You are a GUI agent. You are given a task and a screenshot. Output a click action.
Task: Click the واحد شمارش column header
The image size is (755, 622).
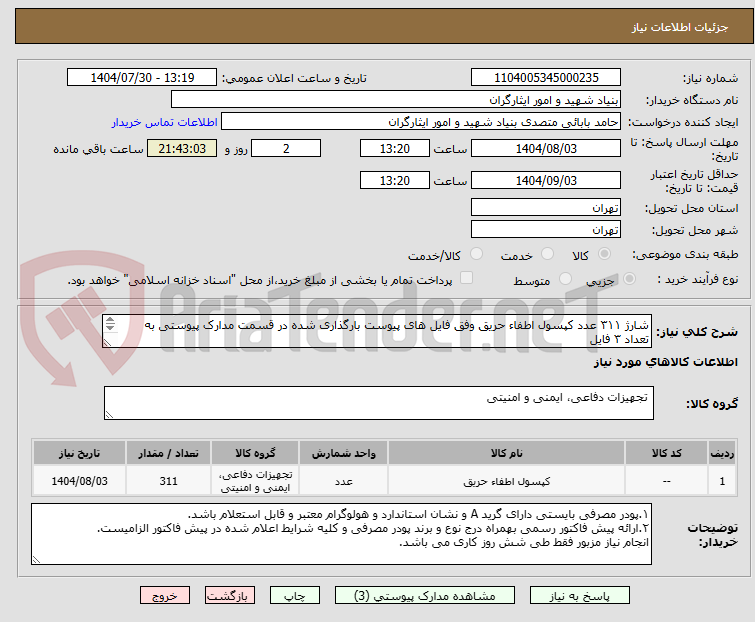tap(343, 453)
